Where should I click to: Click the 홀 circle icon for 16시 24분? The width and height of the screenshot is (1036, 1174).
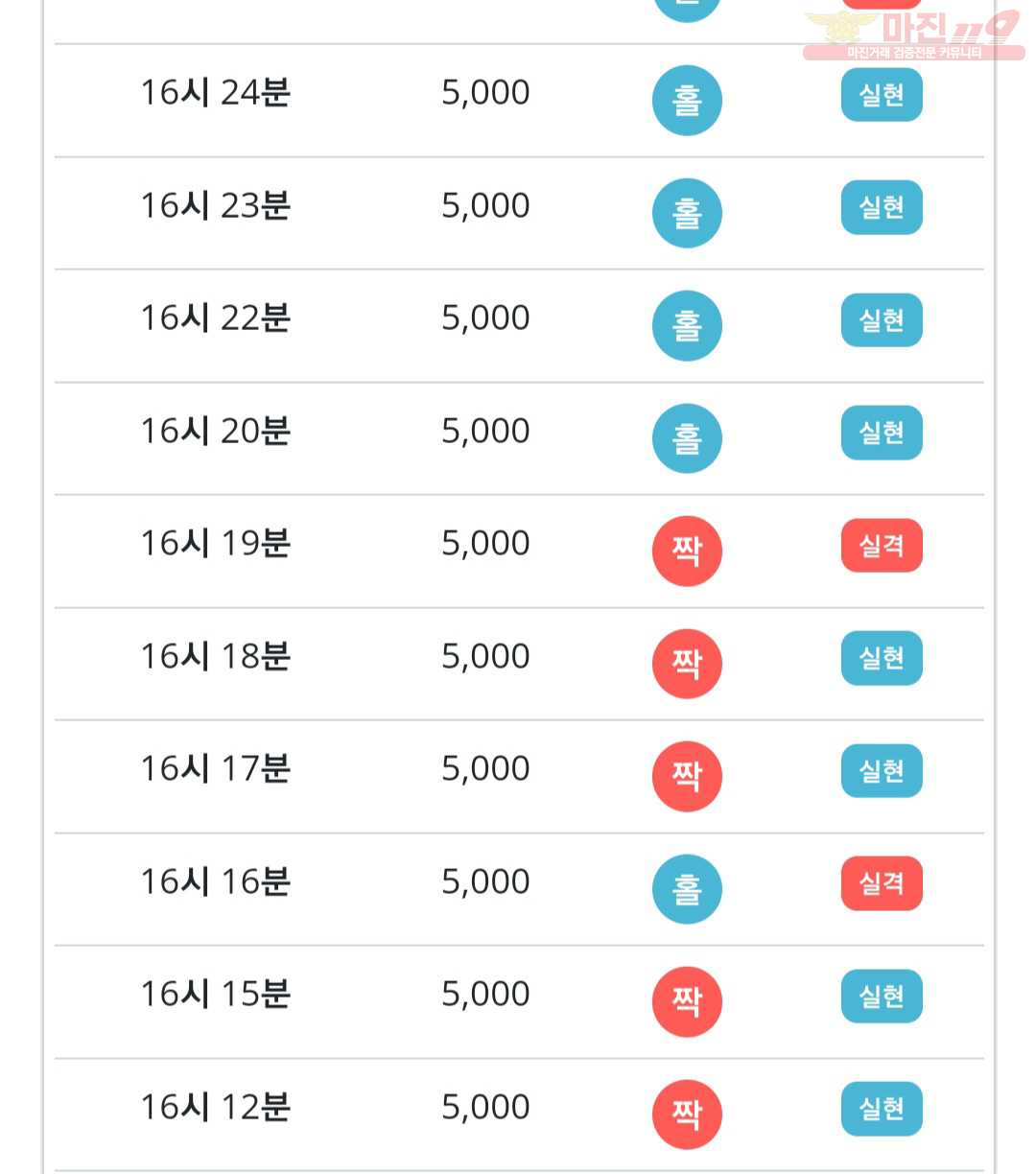(x=687, y=100)
